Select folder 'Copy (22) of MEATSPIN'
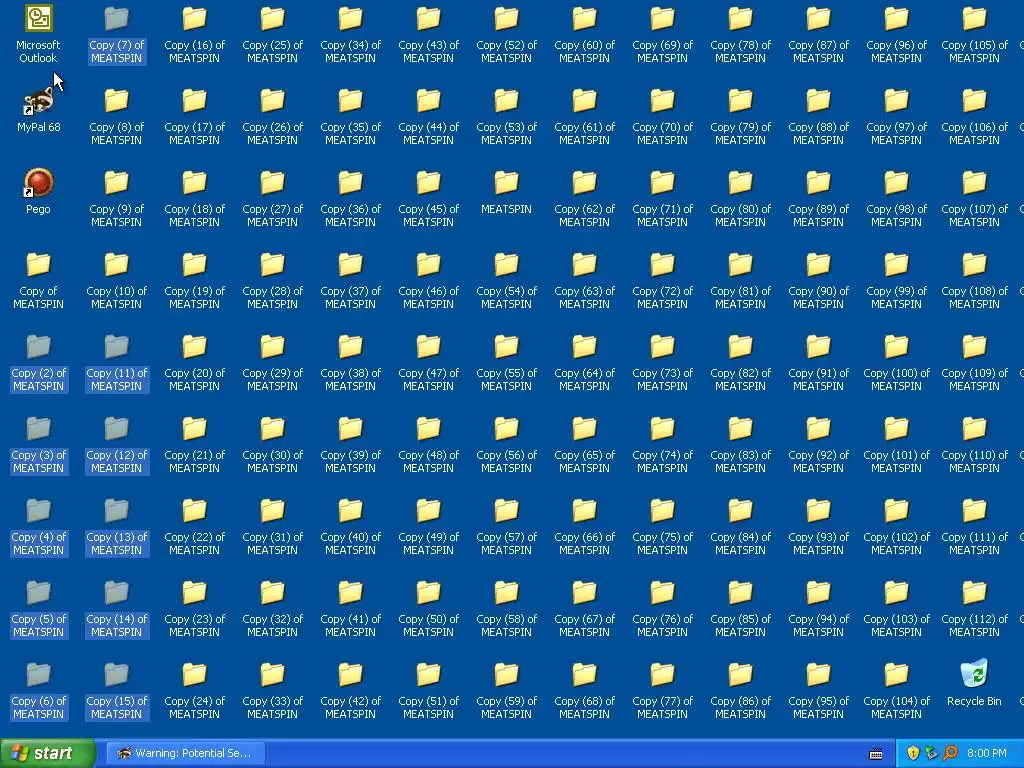 pos(194,526)
